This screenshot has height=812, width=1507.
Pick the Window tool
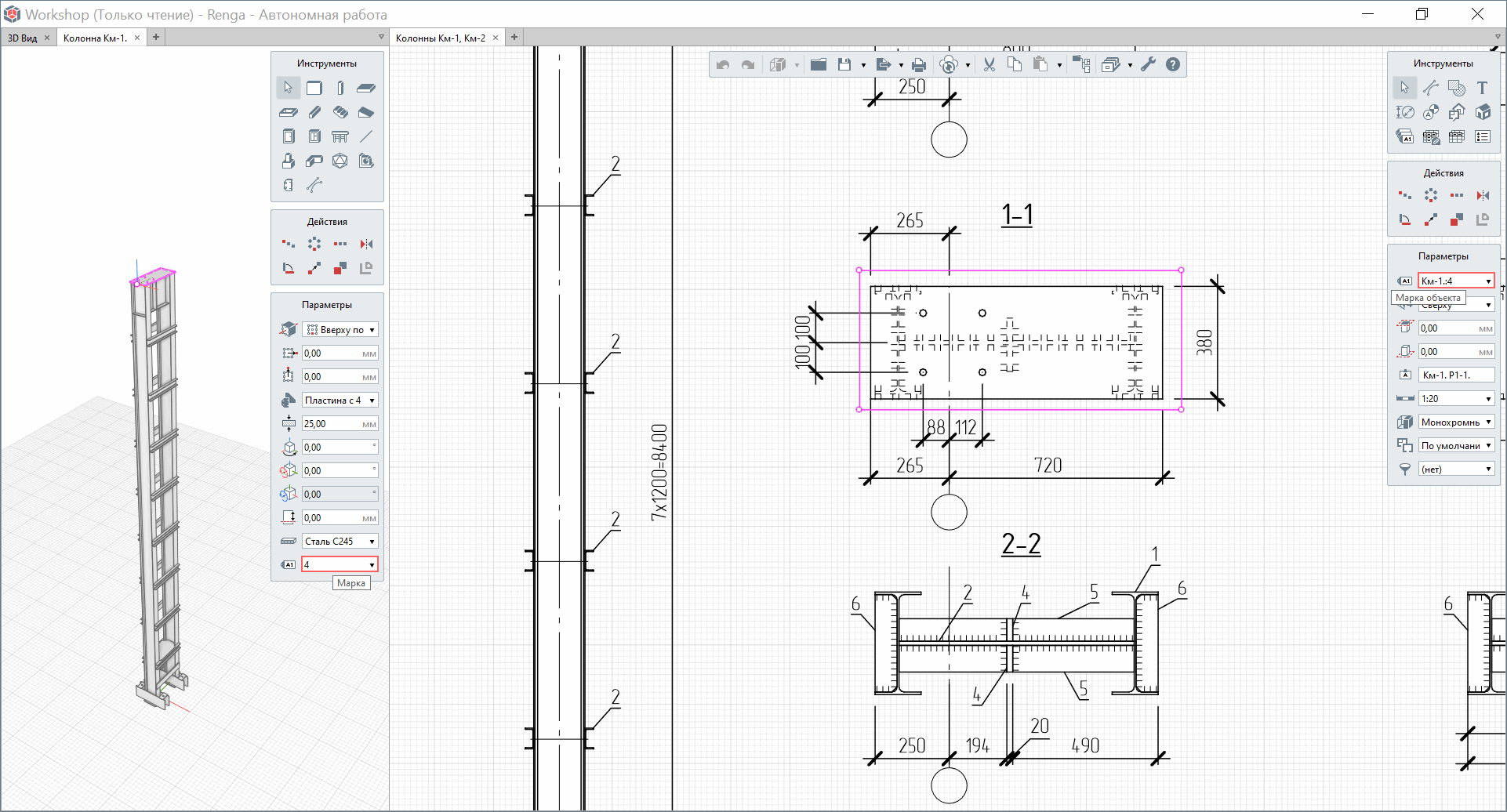pos(314,136)
